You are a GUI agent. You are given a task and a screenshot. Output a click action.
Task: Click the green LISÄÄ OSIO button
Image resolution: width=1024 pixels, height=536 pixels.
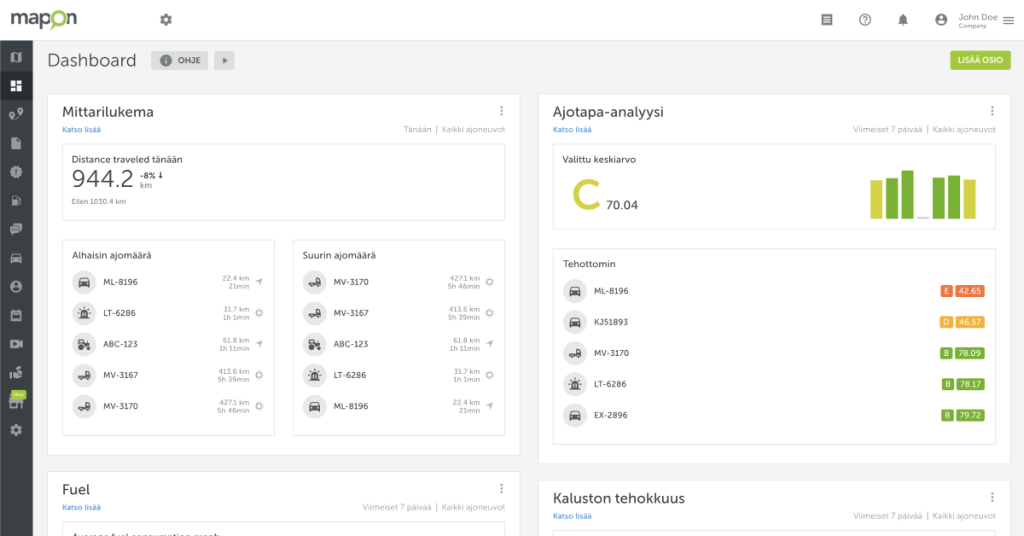point(980,60)
